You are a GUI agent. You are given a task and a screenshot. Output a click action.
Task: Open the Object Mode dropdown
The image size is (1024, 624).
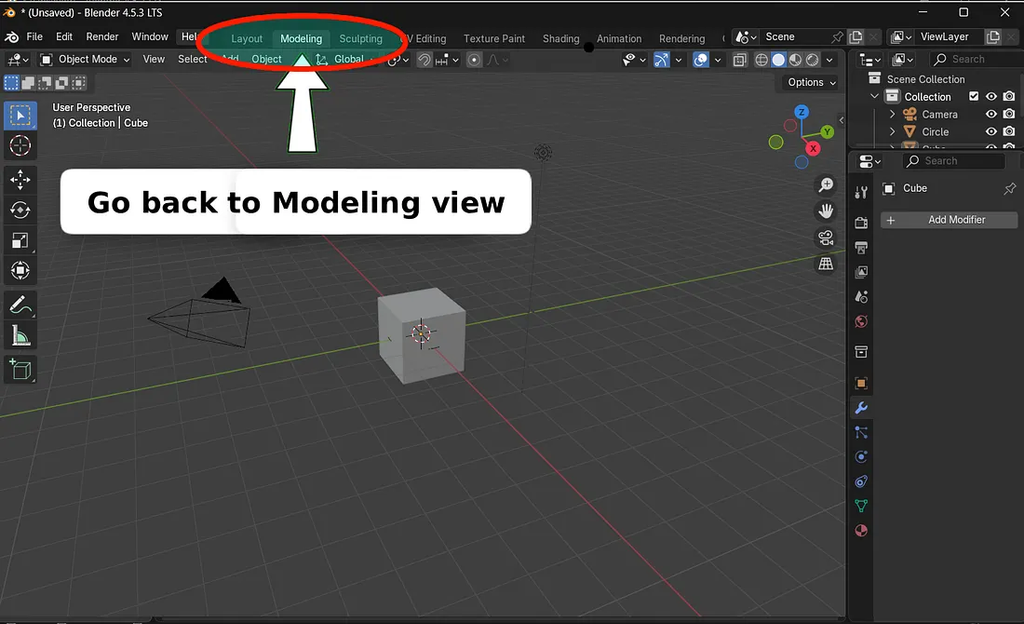click(85, 59)
